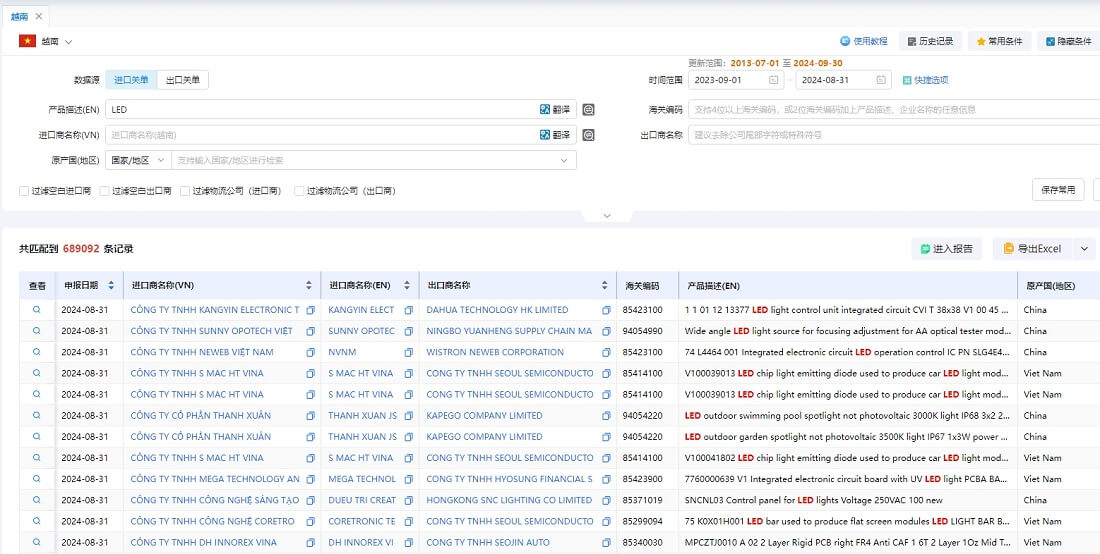The image size is (1100, 554).
Task: Click 隐藏条件 button
Action: coord(1068,41)
